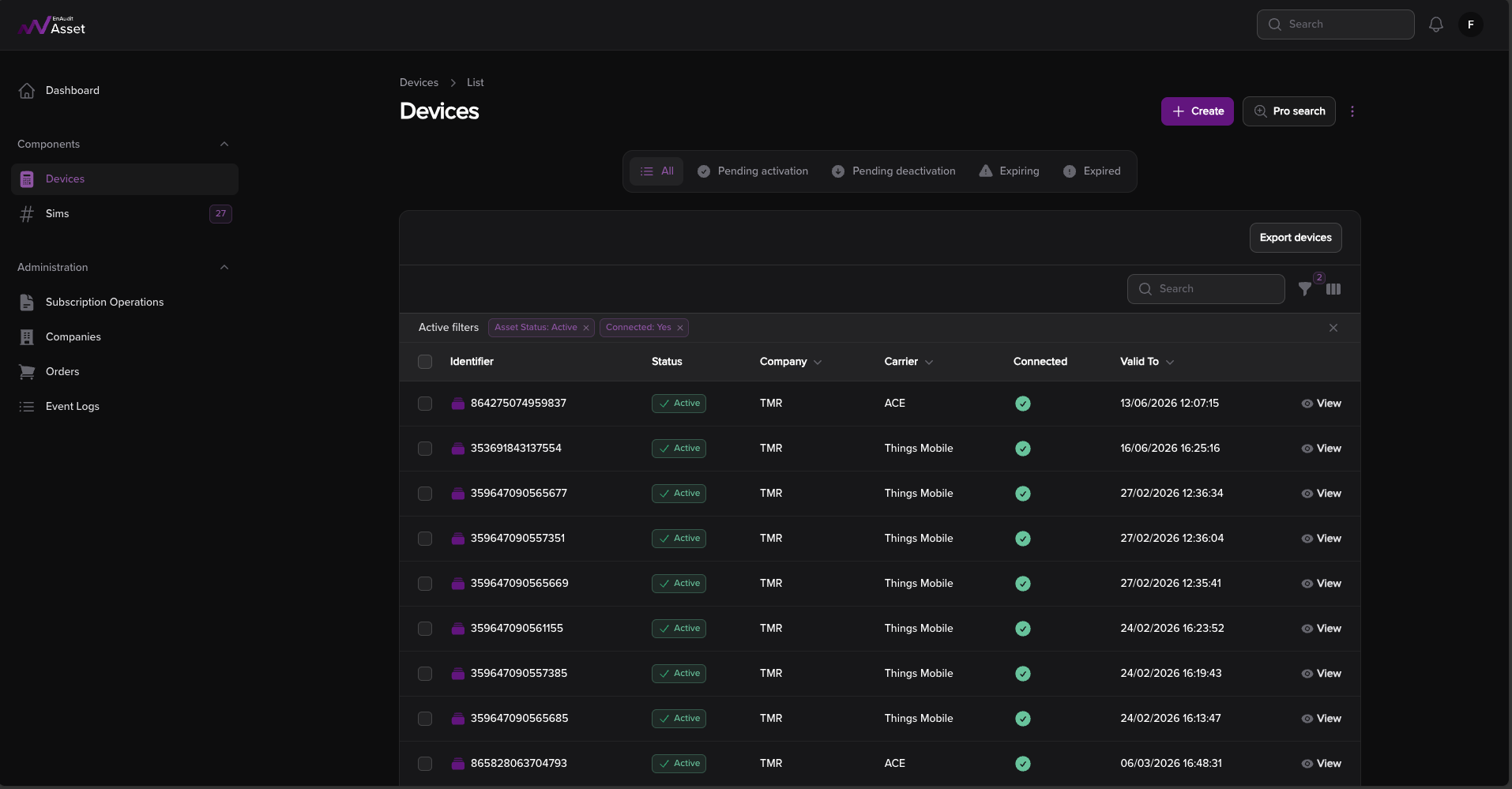
Task: Toggle the select-all header checkbox
Action: [x=425, y=362]
